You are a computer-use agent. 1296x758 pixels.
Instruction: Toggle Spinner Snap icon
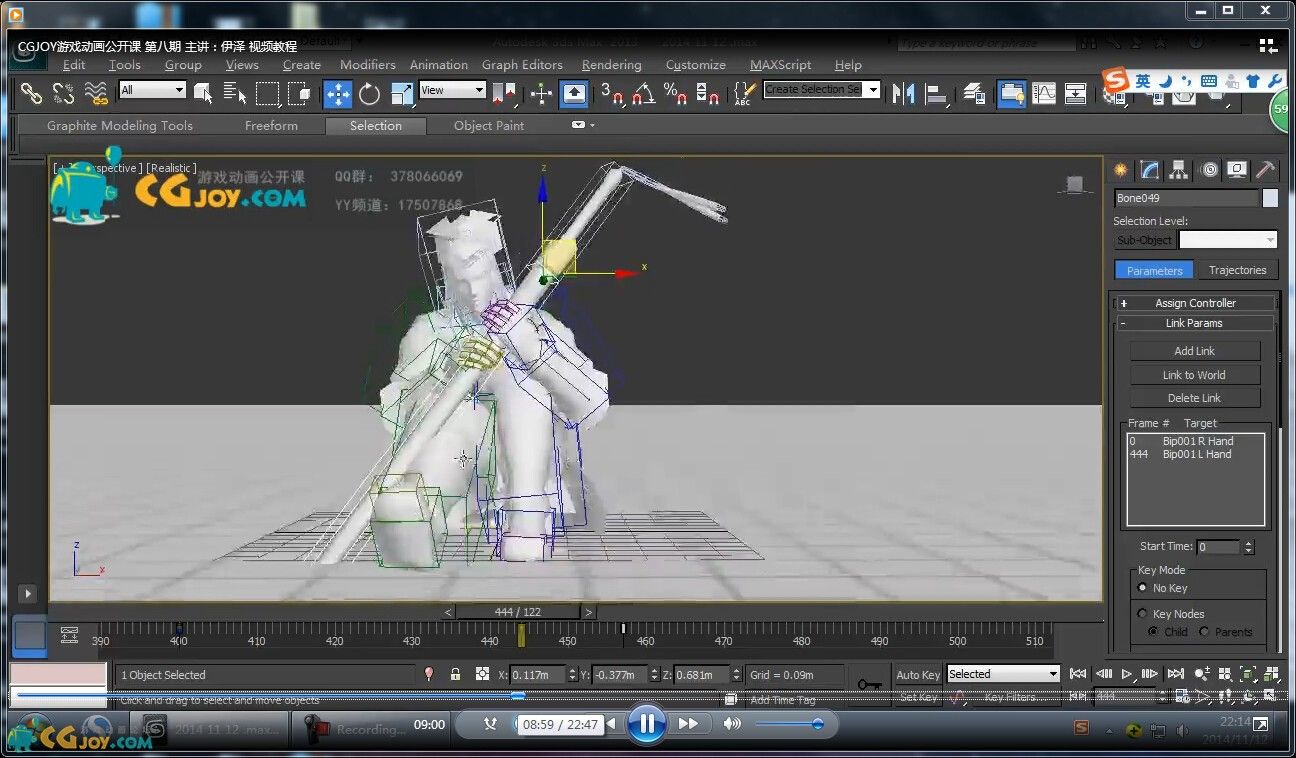click(x=707, y=94)
